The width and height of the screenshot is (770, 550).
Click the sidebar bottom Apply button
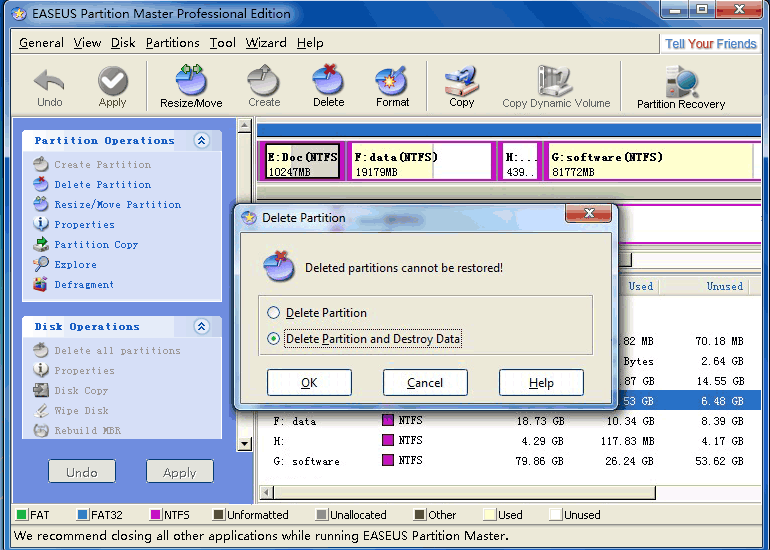[180, 472]
